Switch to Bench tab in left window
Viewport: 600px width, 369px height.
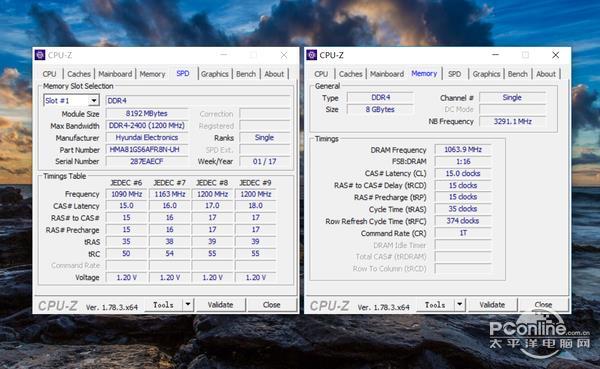246,74
